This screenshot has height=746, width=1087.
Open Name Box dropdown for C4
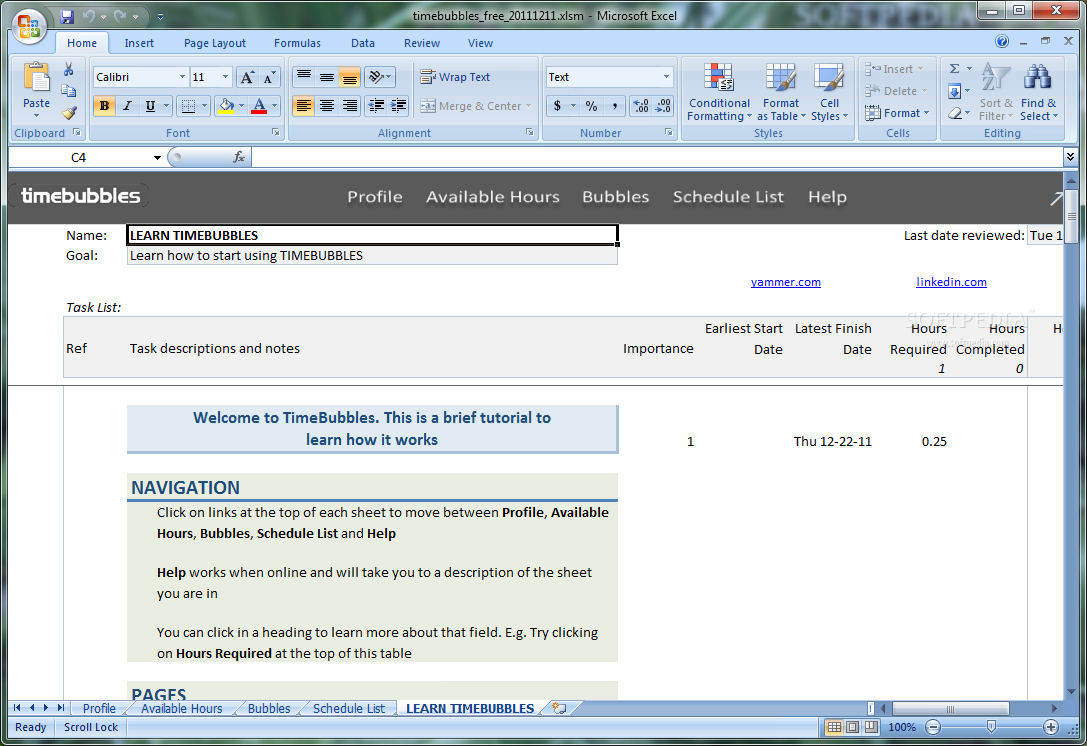point(157,158)
